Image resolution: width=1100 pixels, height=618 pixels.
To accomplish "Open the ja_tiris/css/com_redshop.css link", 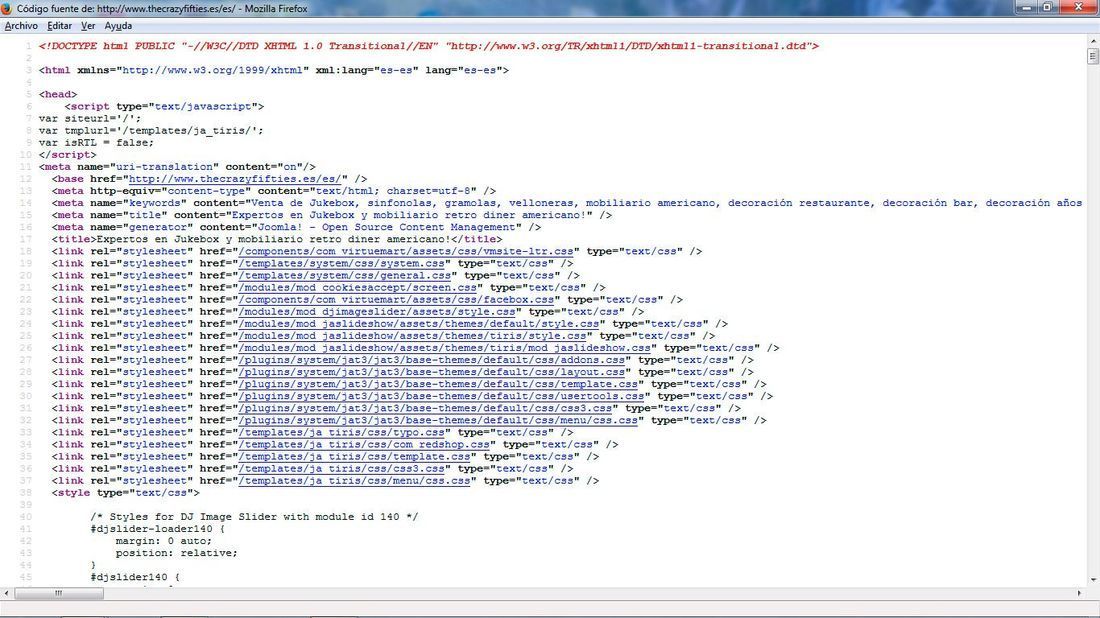I will (363, 445).
